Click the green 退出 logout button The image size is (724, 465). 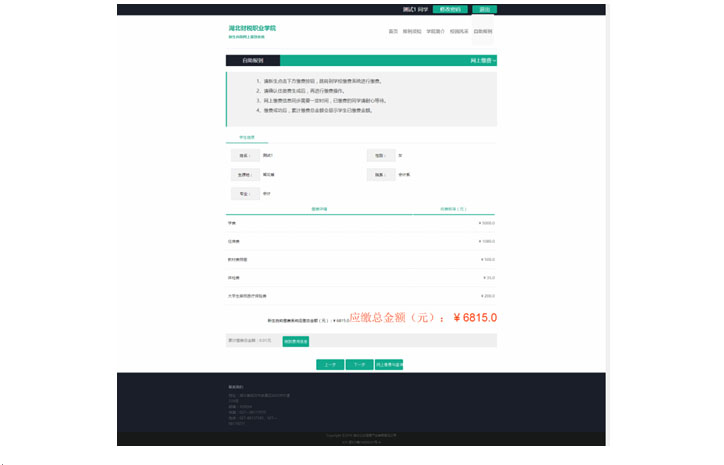click(484, 9)
